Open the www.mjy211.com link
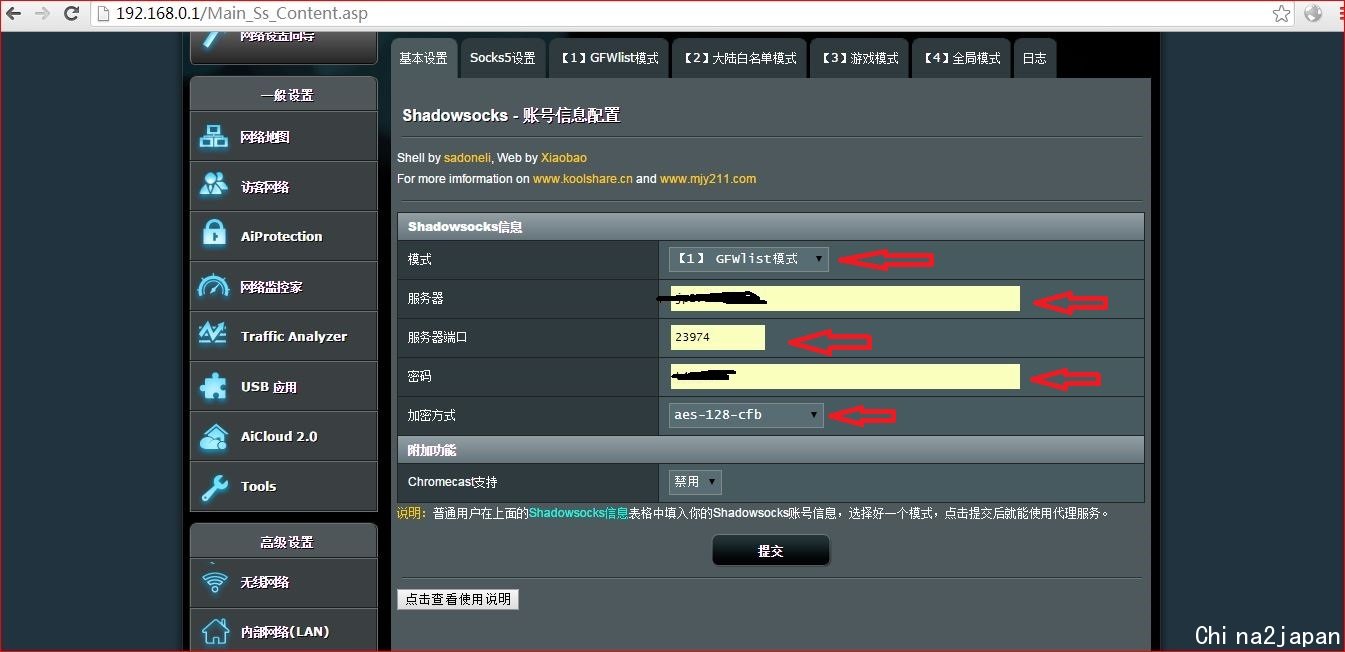 pyautogui.click(x=708, y=179)
